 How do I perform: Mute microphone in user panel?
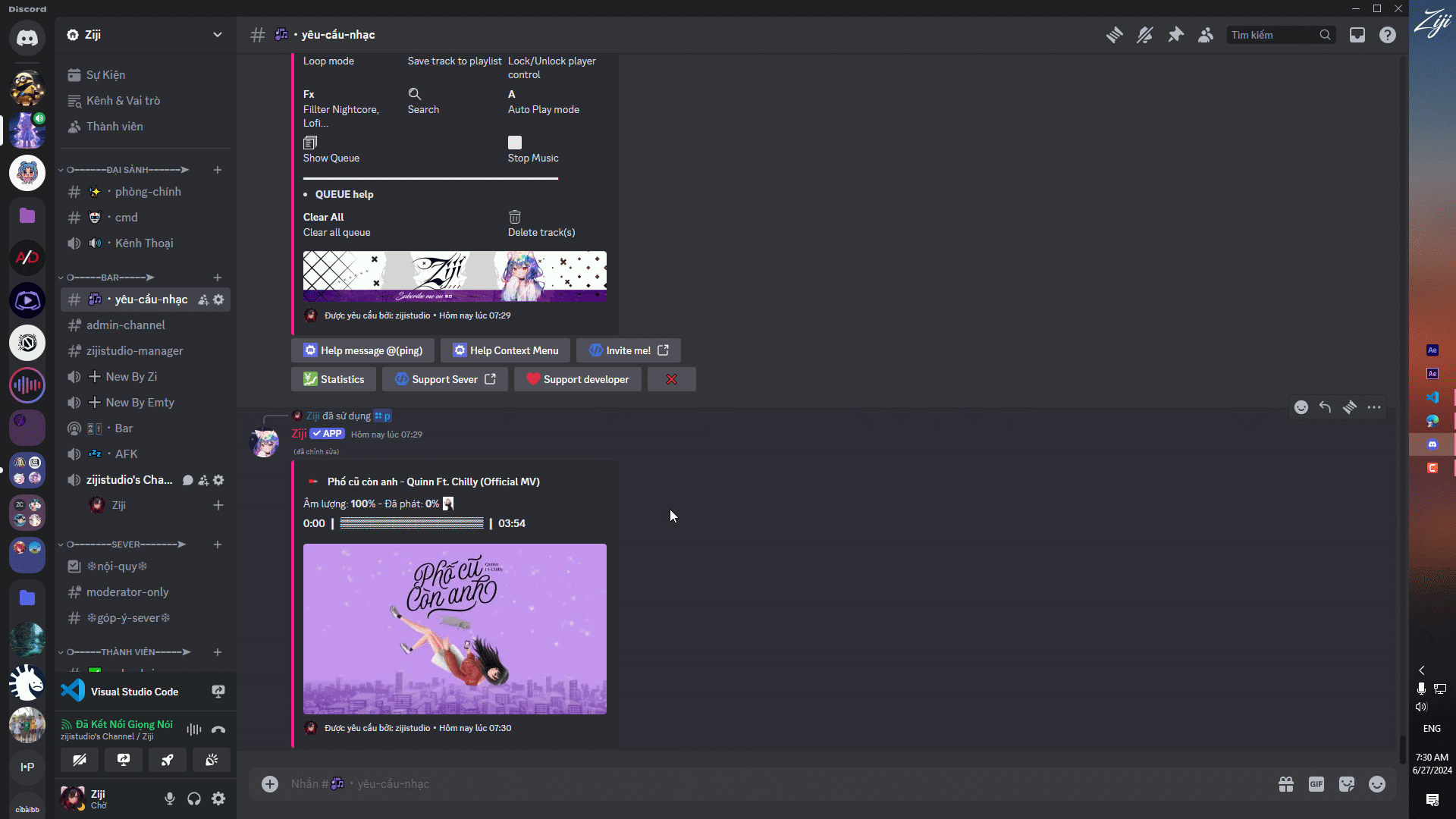pyautogui.click(x=170, y=799)
